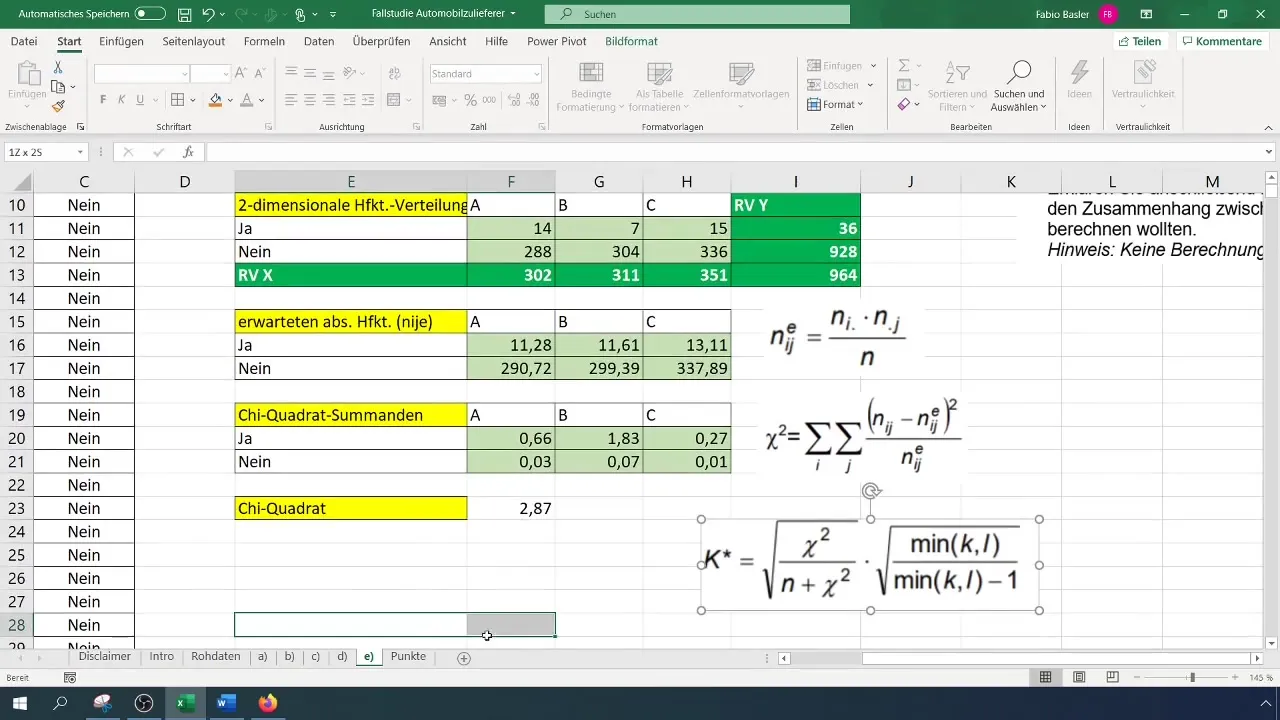The image size is (1280, 720).
Task: Click the increase decimal places icon
Action: tap(514, 100)
